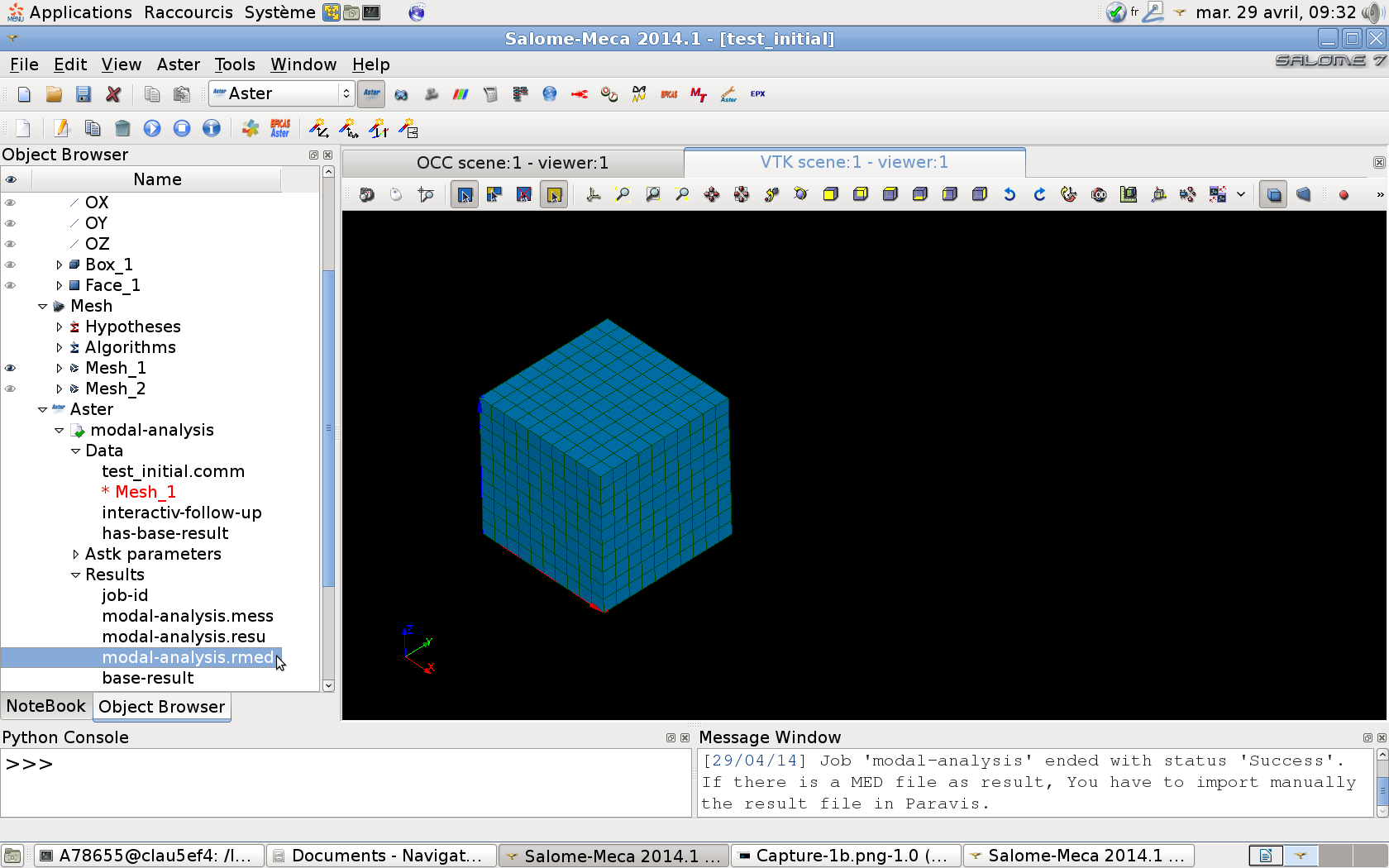
Task: Click the red record button in viewer toolbar
Action: [1344, 195]
